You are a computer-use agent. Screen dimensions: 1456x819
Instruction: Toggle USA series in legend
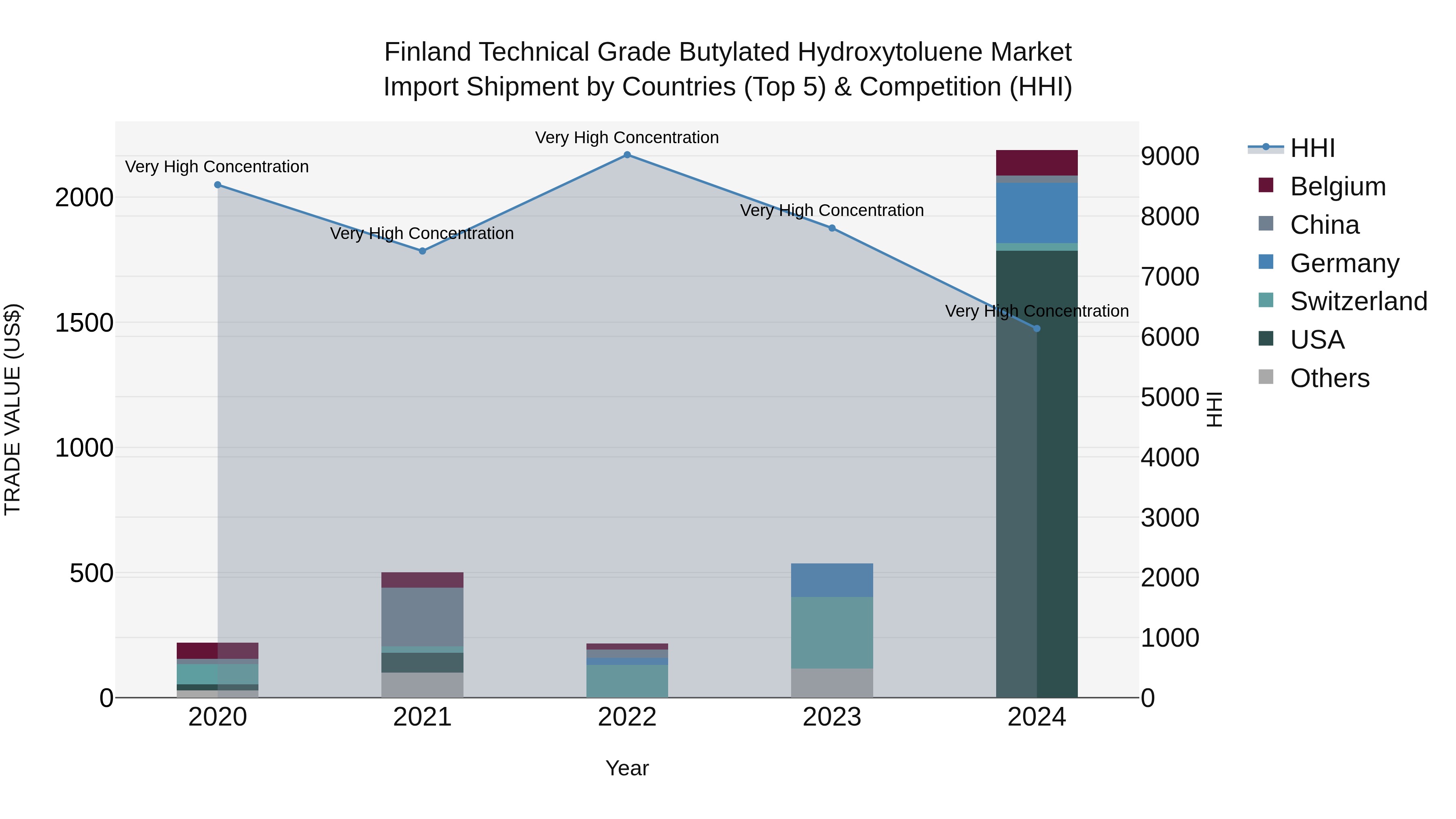point(1301,339)
